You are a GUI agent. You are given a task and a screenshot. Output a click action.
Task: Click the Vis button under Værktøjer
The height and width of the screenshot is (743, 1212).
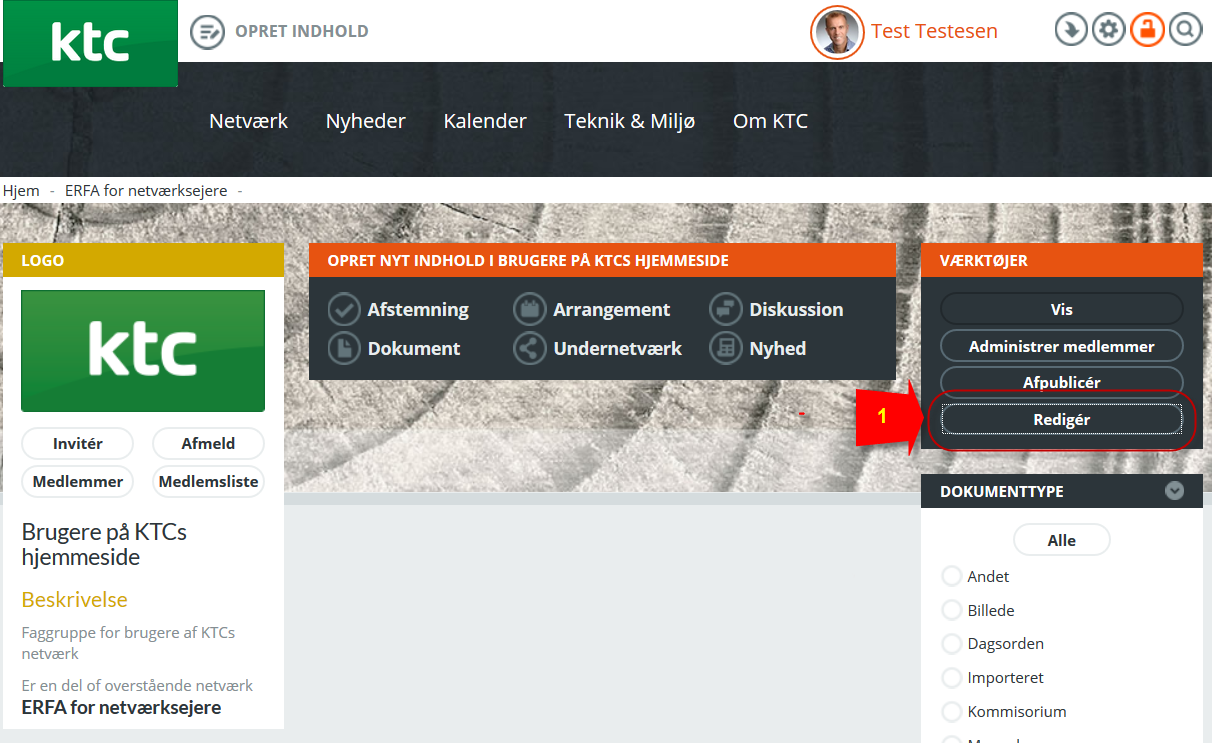1062,310
